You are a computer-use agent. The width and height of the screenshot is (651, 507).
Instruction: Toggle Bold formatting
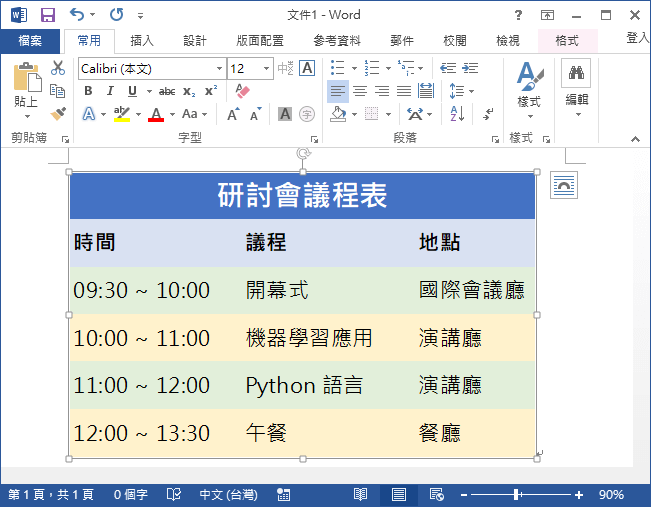pos(88,91)
